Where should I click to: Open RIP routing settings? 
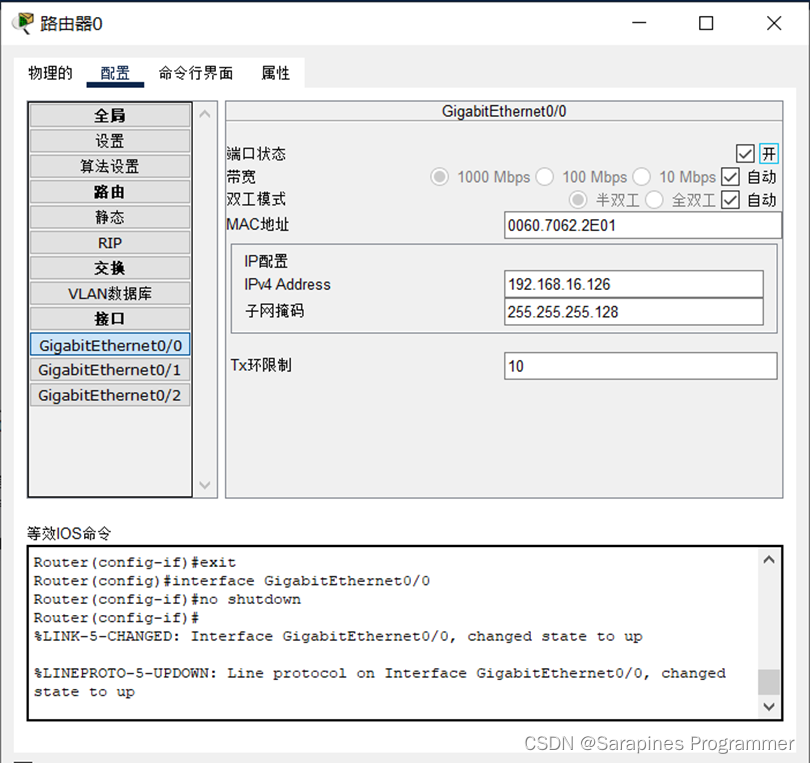(x=110, y=242)
